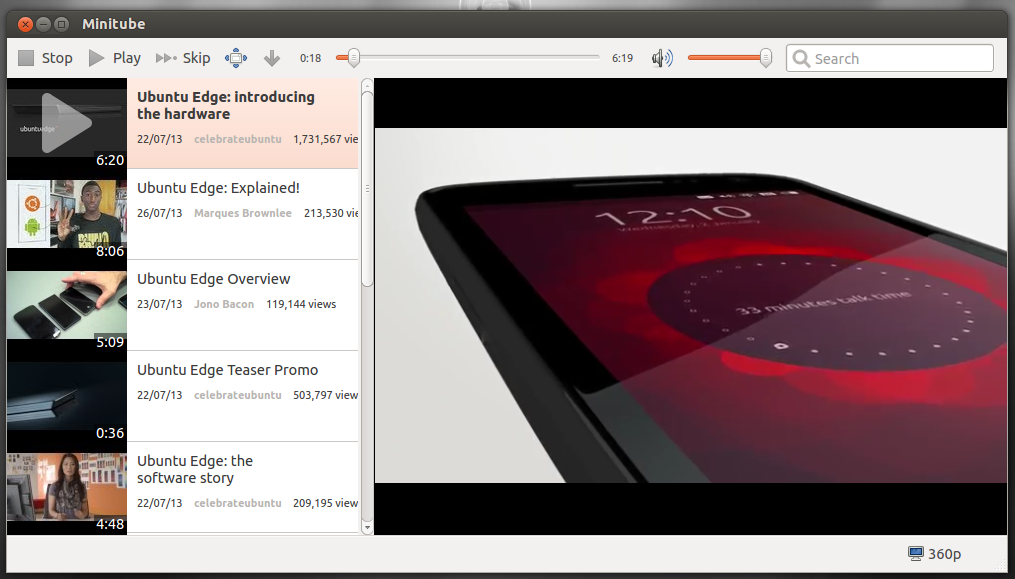
Task: Click the Marques Brownlee 8:06 thumbnail
Action: click(x=67, y=214)
